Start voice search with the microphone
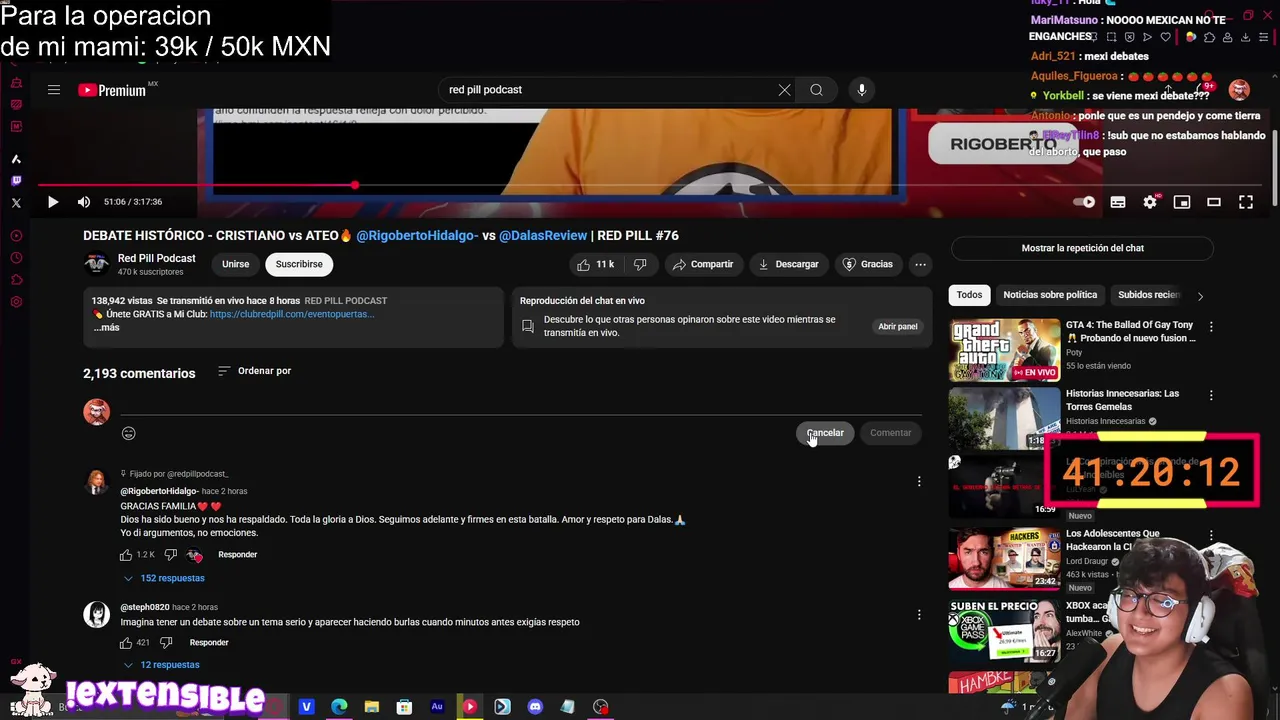Image resolution: width=1280 pixels, height=720 pixels. [862, 90]
